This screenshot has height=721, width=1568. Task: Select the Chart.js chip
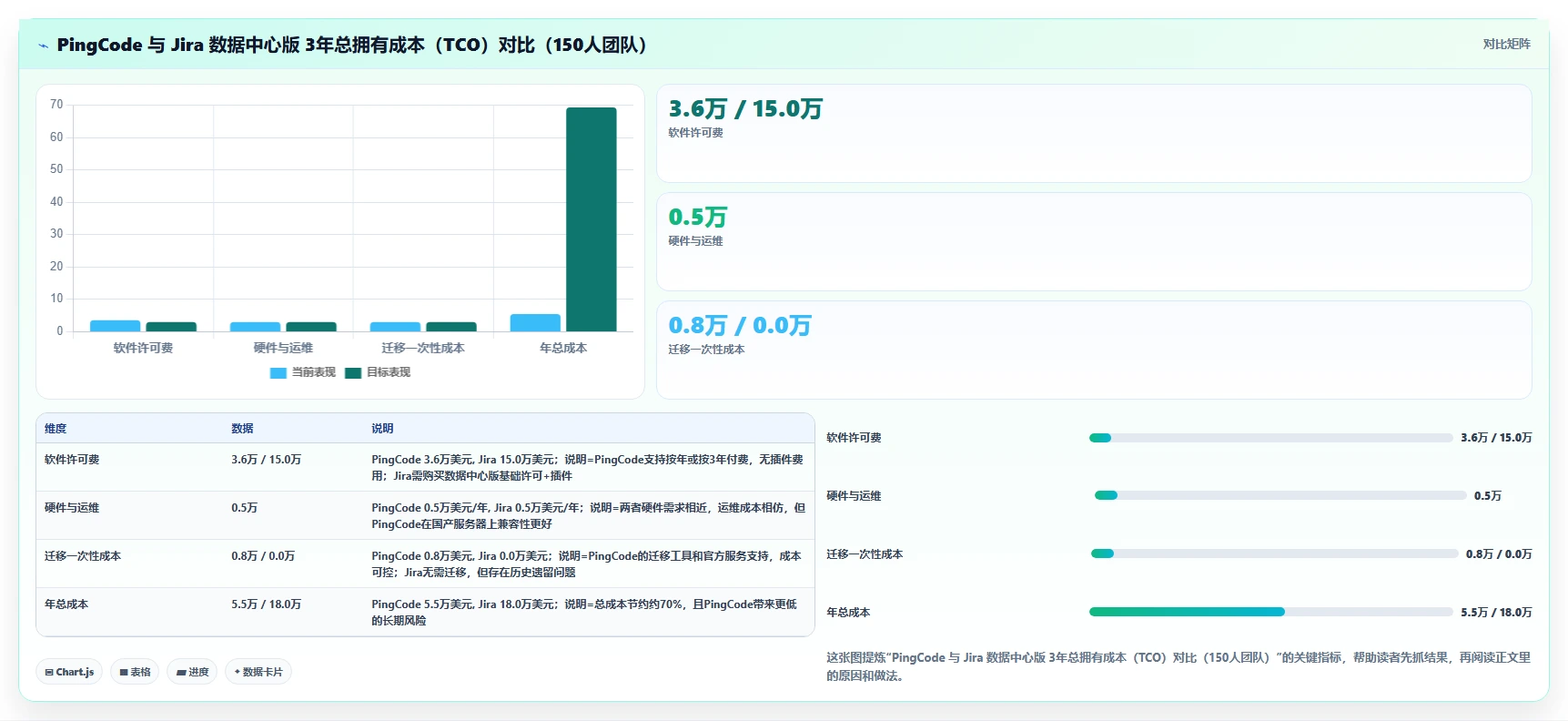(69, 672)
